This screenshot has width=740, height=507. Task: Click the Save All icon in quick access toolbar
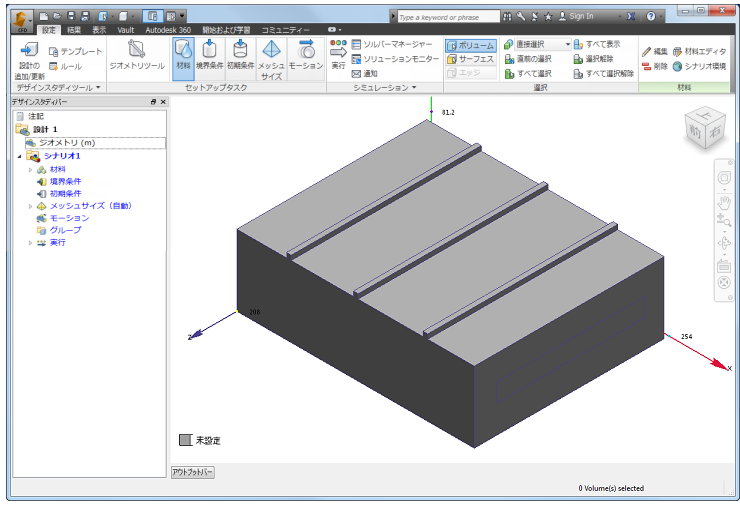85,17
